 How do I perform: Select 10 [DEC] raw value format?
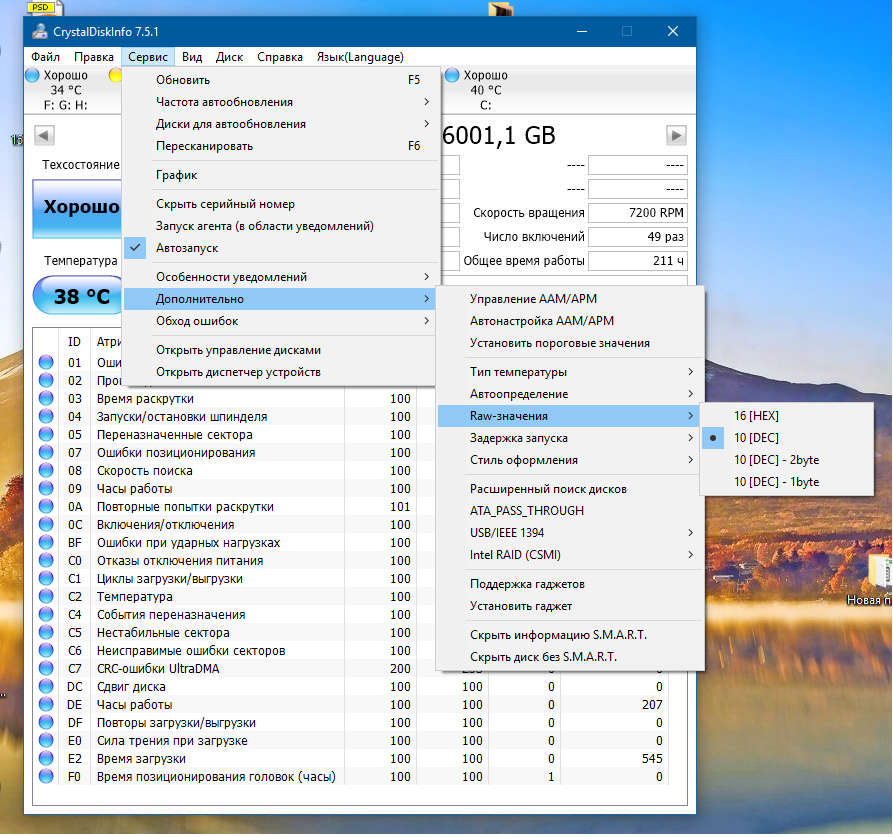tap(787, 438)
